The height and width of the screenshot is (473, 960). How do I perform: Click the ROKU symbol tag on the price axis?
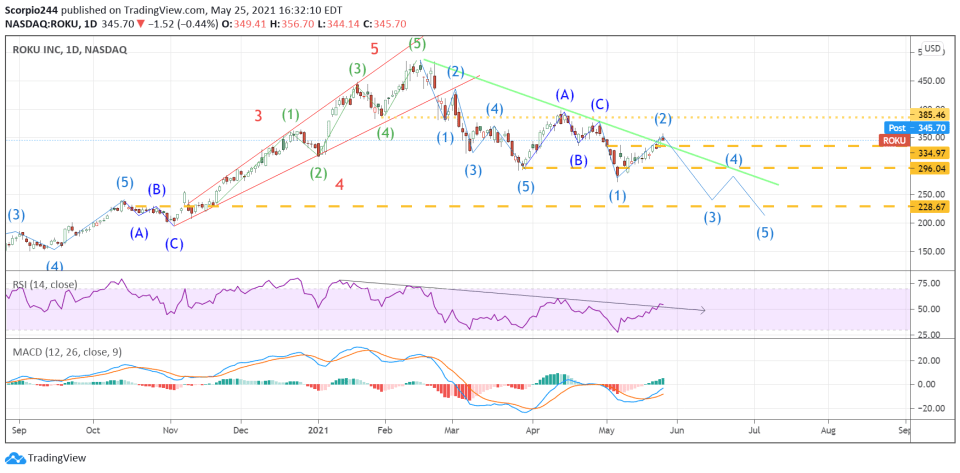point(894,141)
